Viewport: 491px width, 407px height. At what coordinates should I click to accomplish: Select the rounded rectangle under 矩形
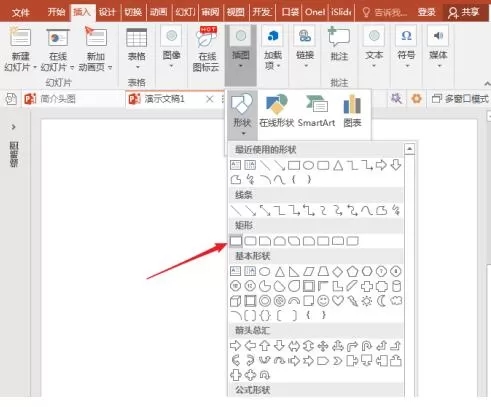coord(250,241)
